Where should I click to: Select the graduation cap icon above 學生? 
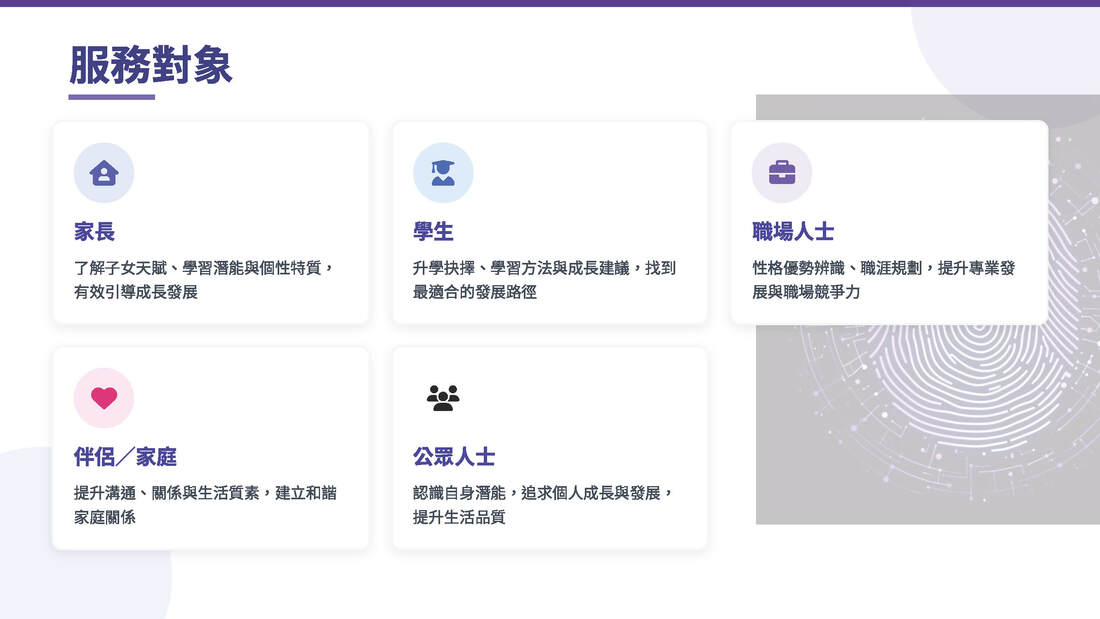click(443, 172)
